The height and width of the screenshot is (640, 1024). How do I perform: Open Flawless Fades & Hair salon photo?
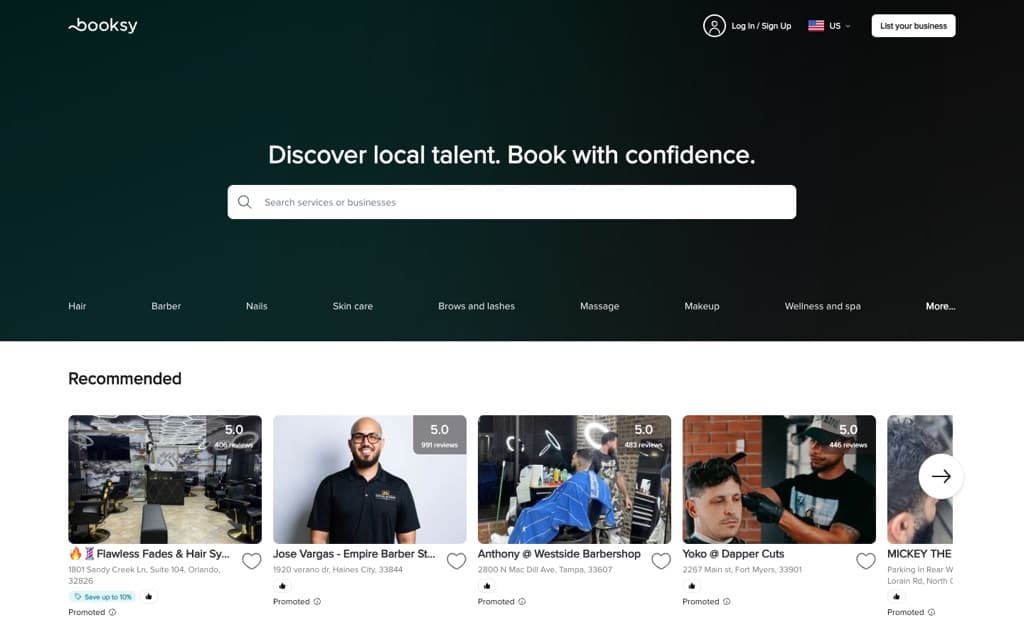click(165, 479)
